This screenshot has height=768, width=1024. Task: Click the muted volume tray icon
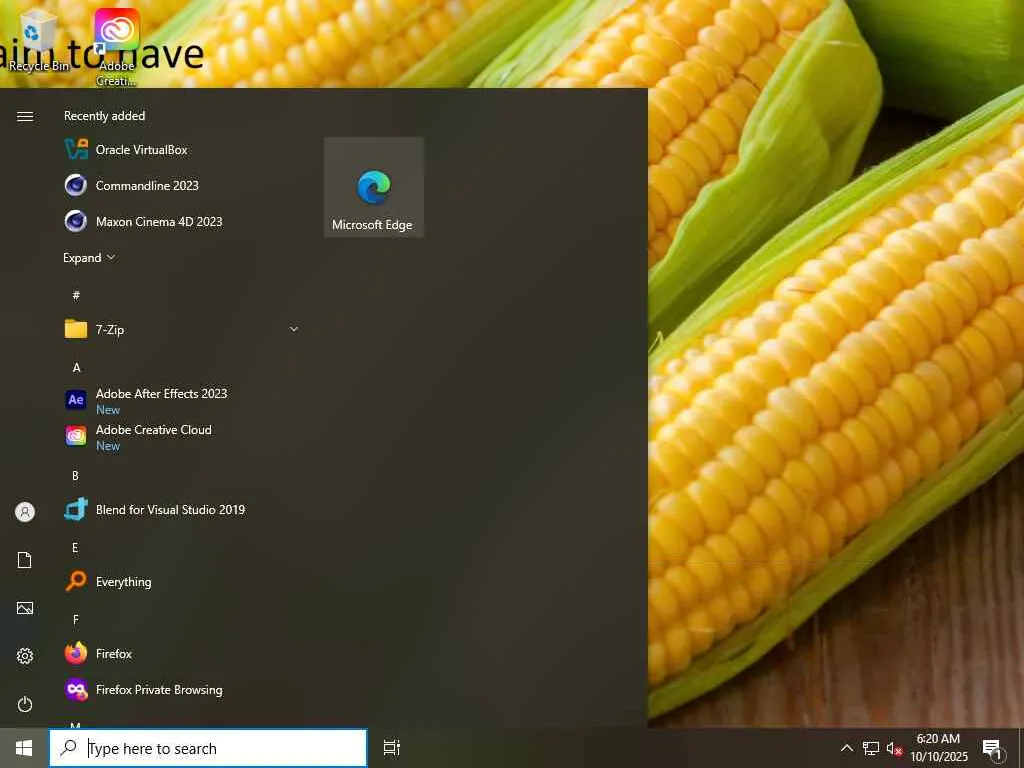(x=894, y=748)
